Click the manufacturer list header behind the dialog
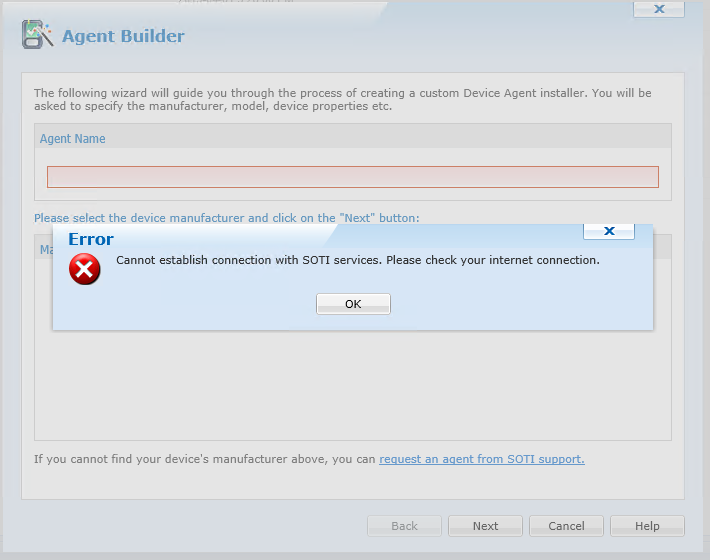710x560 pixels. coord(45,249)
